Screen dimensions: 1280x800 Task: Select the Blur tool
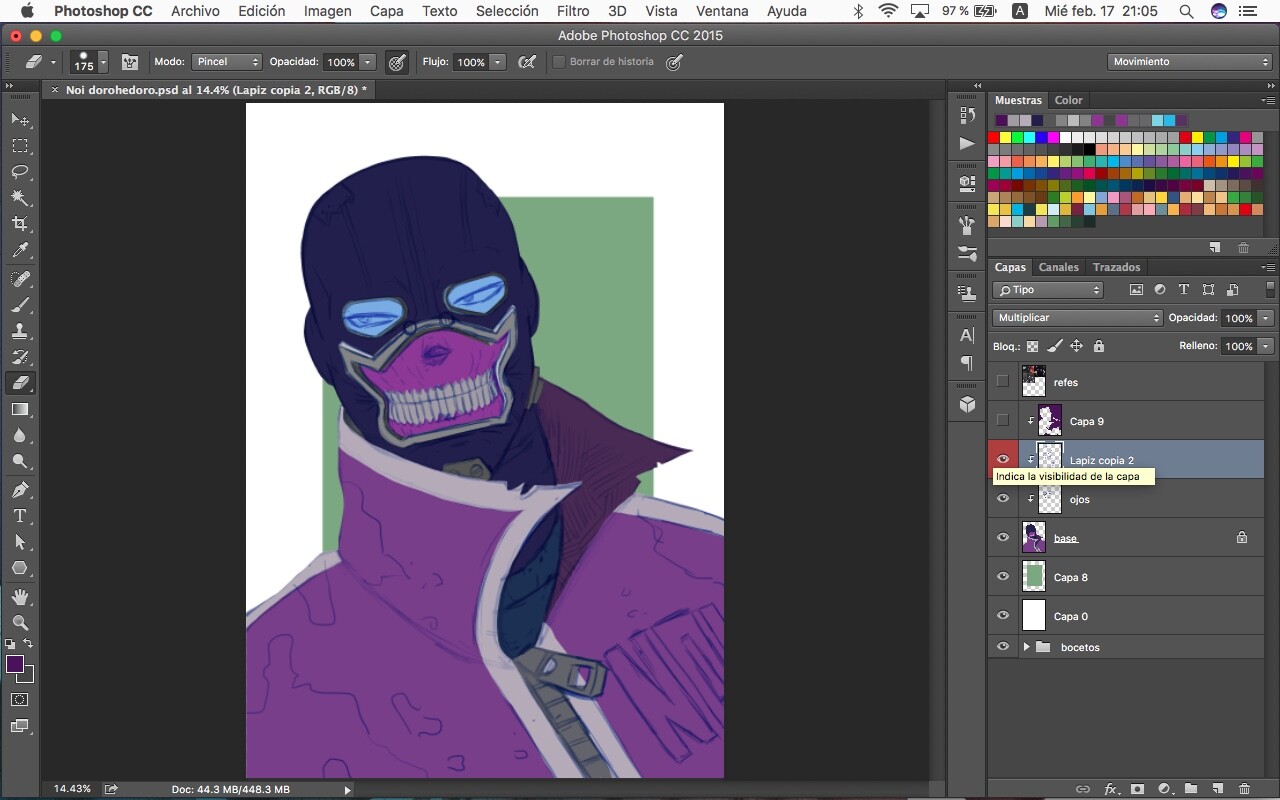tap(20, 436)
